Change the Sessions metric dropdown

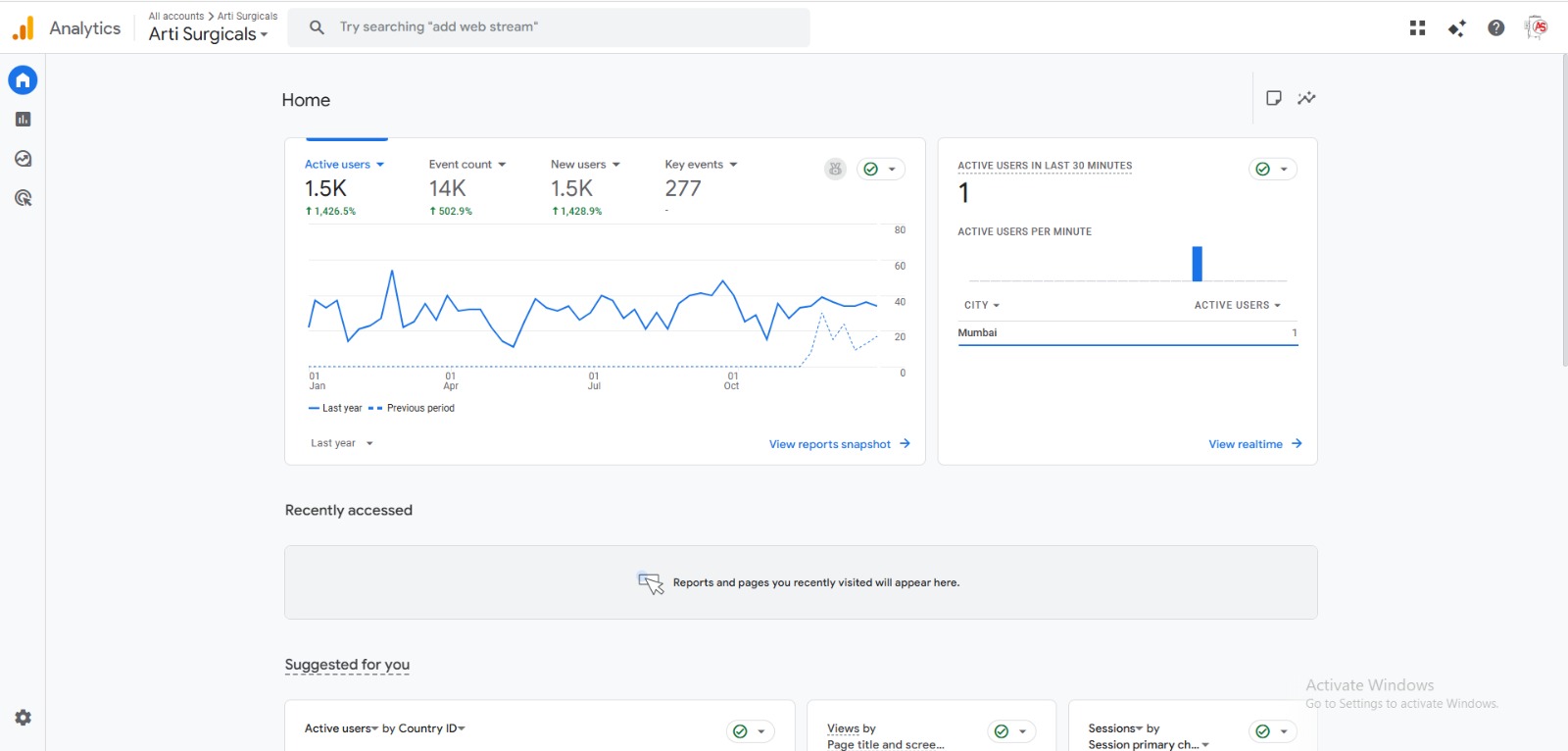point(1115,728)
